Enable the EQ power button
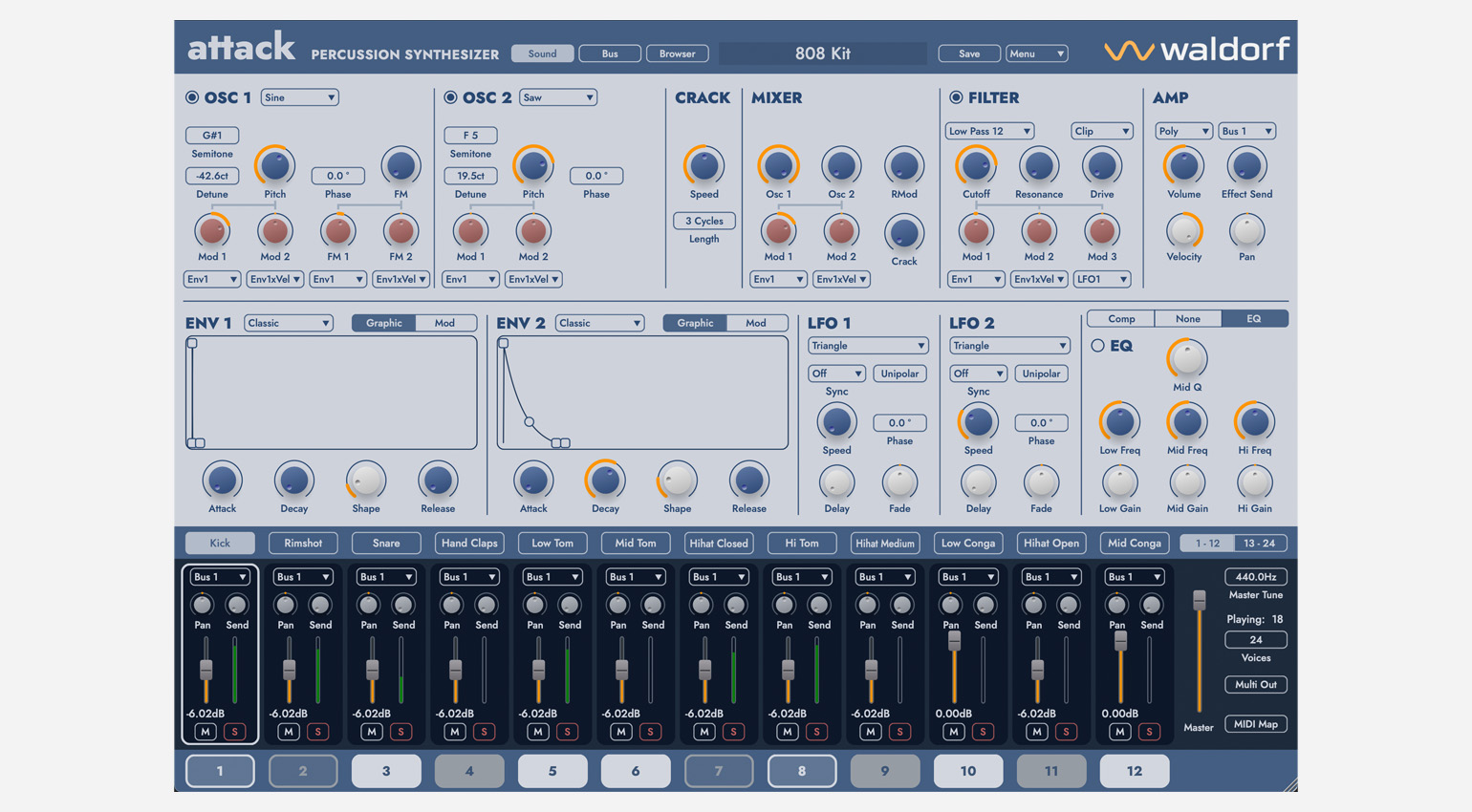The width and height of the screenshot is (1472, 812). pyautogui.click(x=1097, y=346)
